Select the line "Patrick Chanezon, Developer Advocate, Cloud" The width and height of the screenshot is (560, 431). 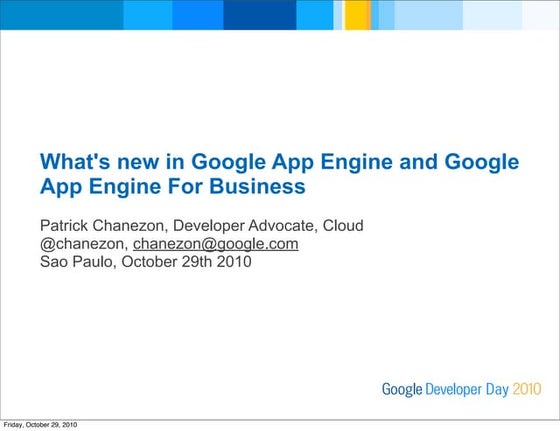tap(202, 226)
